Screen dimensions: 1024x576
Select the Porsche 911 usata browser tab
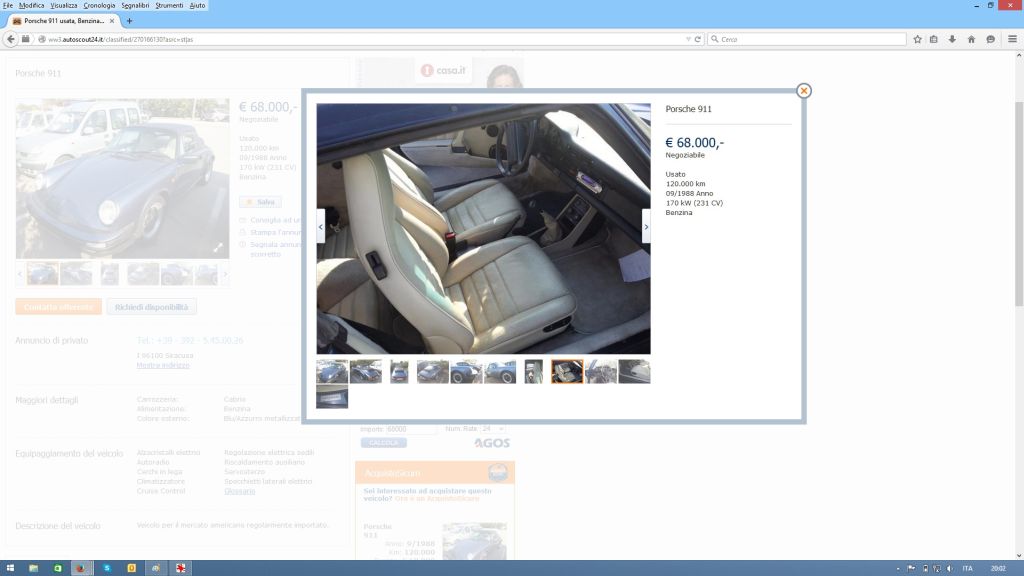[64, 21]
